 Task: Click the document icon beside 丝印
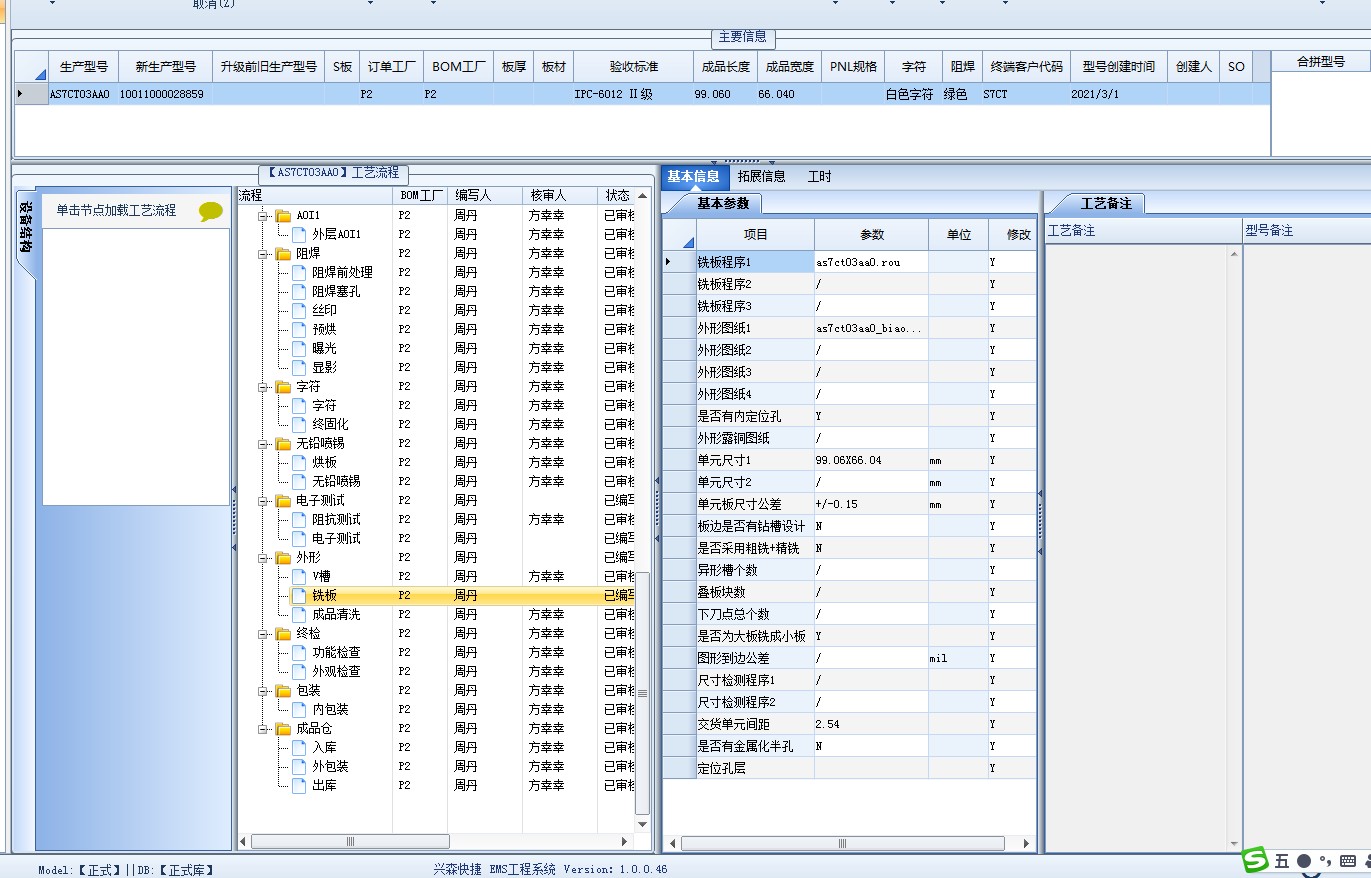coord(299,310)
